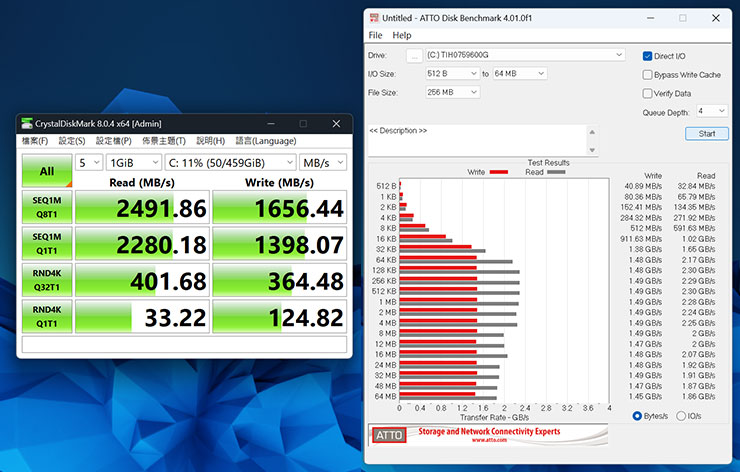Click the ATTO logo in the banner
Image resolution: width=740 pixels, height=472 pixels.
[388, 435]
